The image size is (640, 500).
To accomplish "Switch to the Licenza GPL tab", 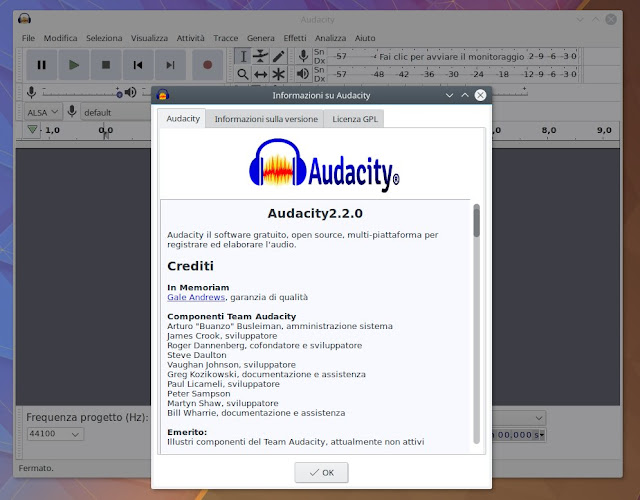I will [x=355, y=119].
